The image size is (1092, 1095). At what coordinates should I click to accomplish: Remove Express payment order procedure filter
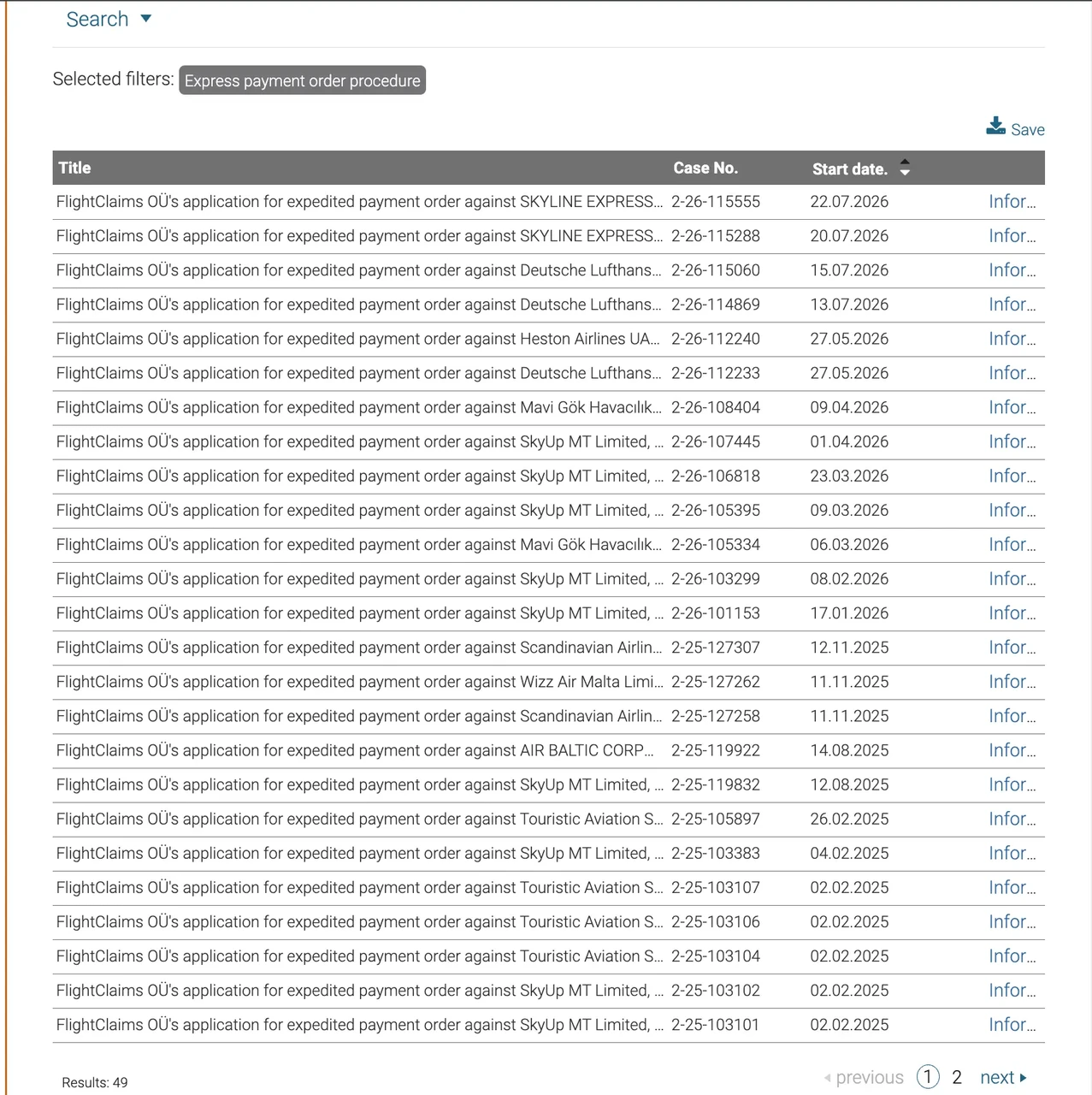click(x=302, y=80)
